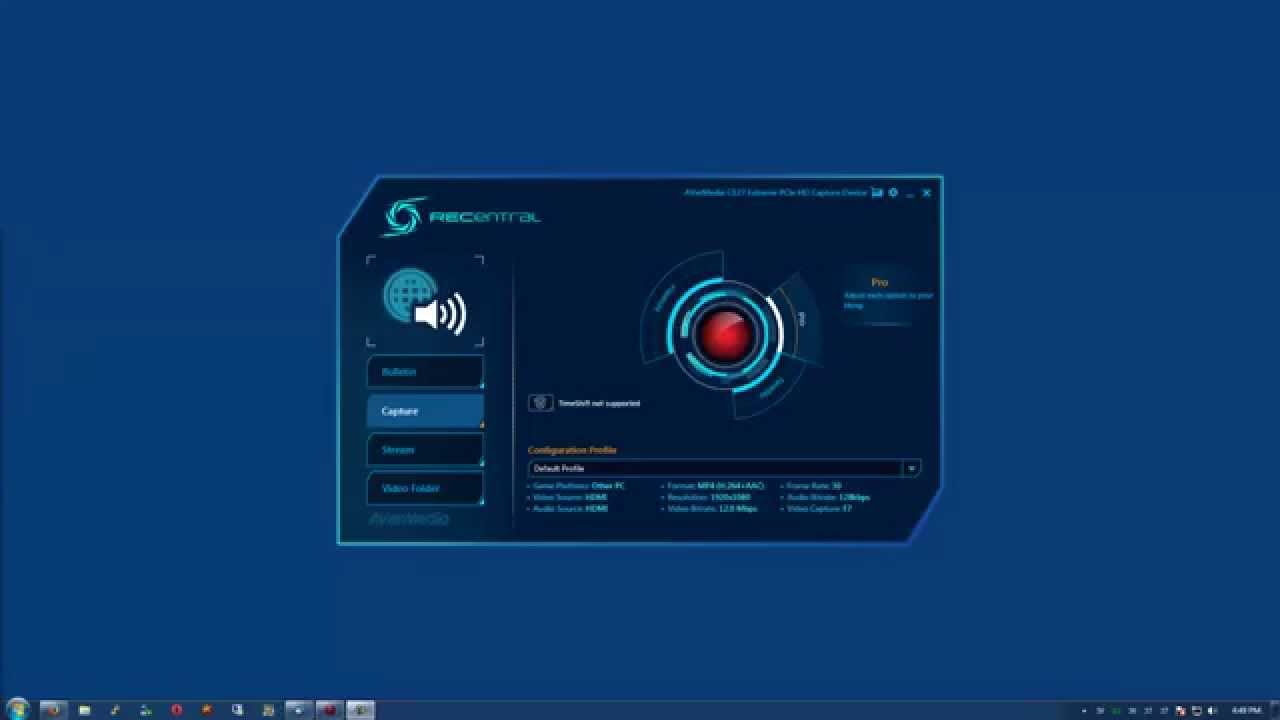Click the "TimeShift not supported" text
The image size is (1280, 720).
pos(599,403)
